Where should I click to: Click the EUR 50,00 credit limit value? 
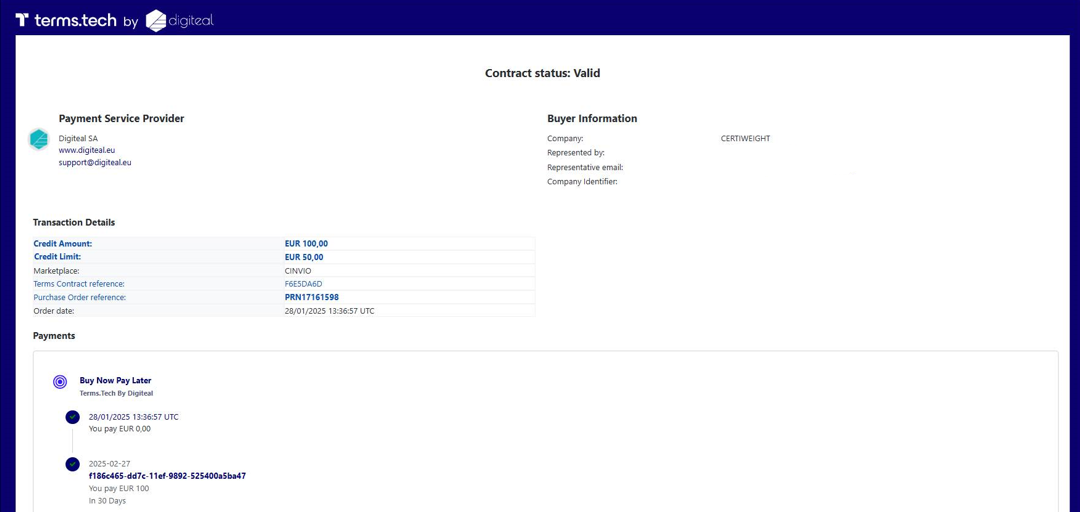pyautogui.click(x=304, y=257)
